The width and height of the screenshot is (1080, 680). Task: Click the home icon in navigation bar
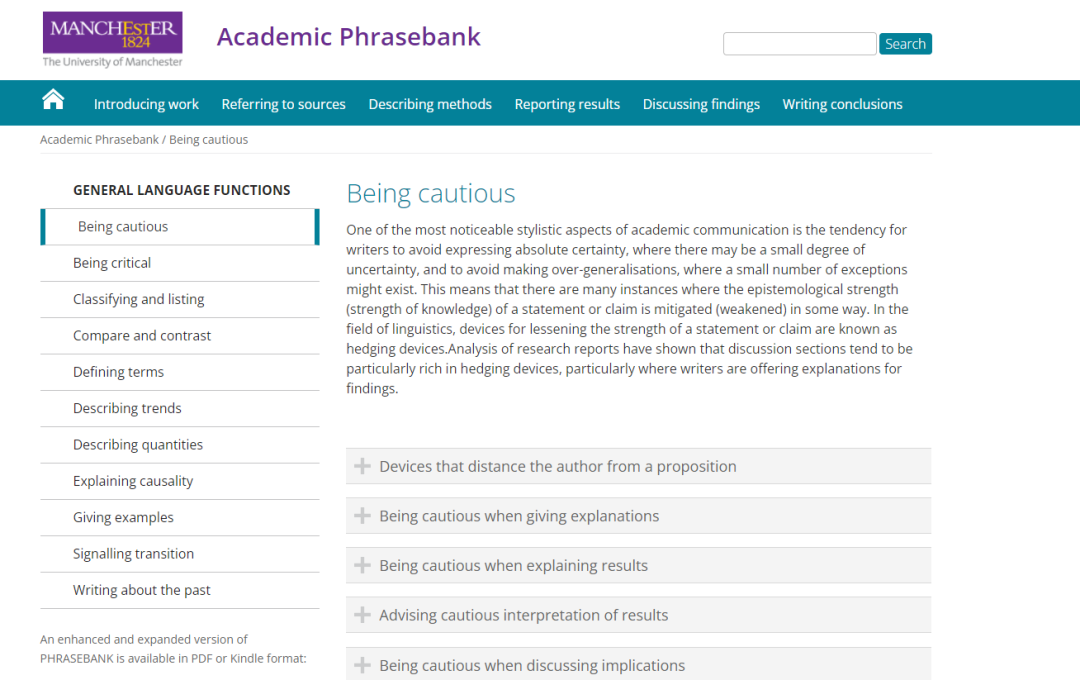[x=53, y=99]
